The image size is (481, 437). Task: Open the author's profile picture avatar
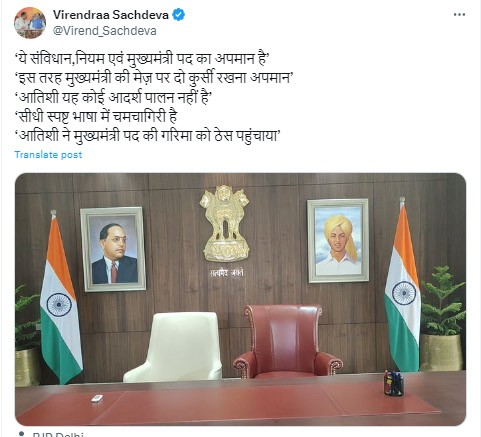[30, 23]
